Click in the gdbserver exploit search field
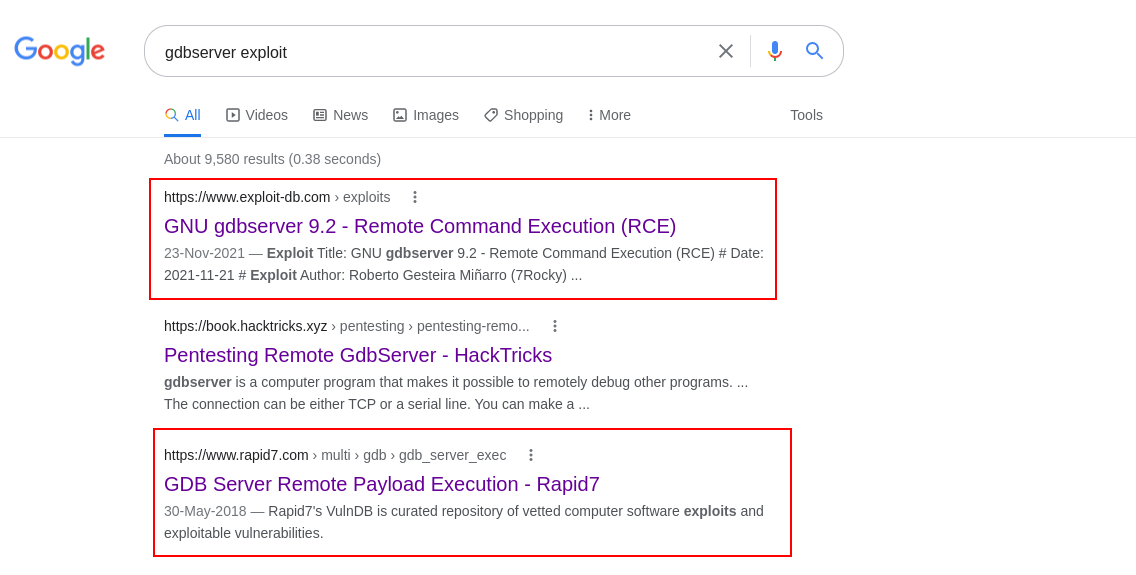1136x575 pixels. 430,52
